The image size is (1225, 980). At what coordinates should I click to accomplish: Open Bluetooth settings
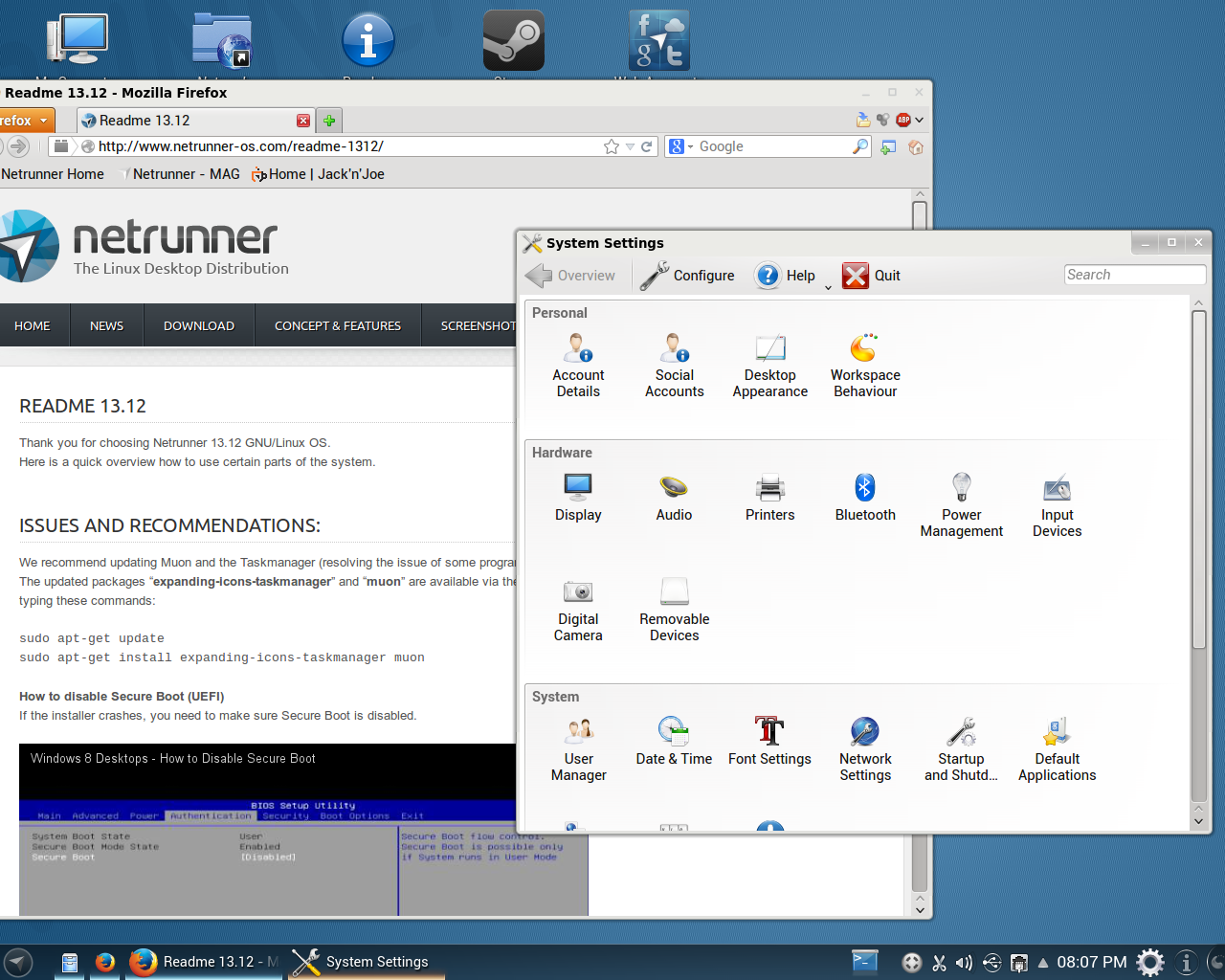click(x=865, y=498)
